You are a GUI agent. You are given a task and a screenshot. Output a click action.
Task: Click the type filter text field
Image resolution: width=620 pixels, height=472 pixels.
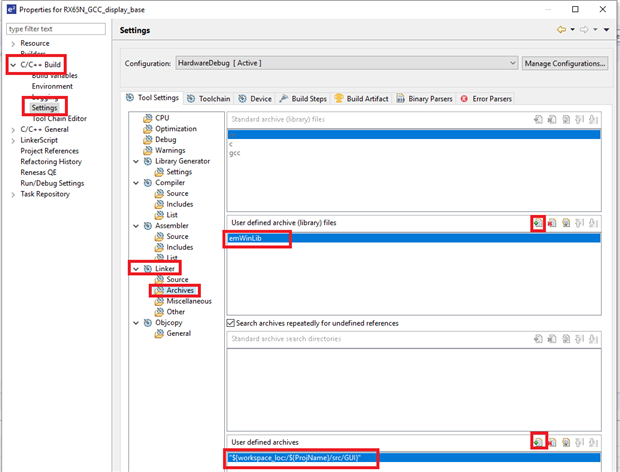click(x=56, y=29)
